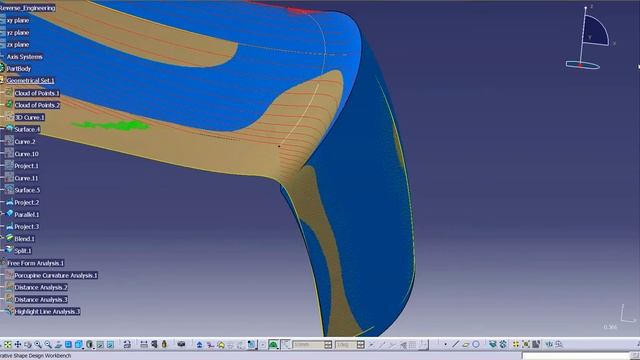This screenshot has width=640, height=360.
Task: Click the Measure Item icon
Action: [154, 344]
